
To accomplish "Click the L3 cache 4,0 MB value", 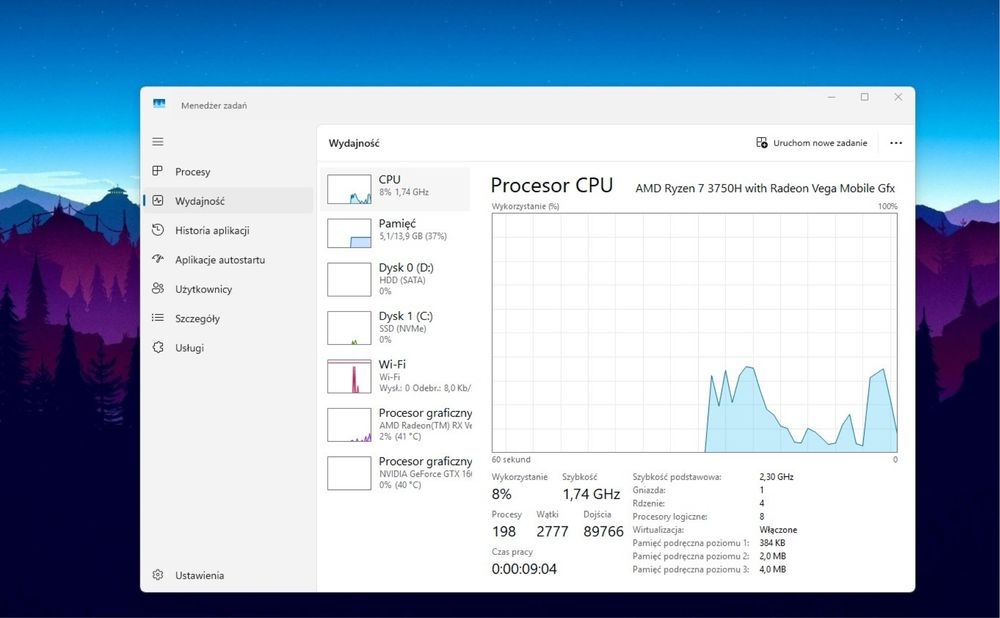I will coord(772,570).
